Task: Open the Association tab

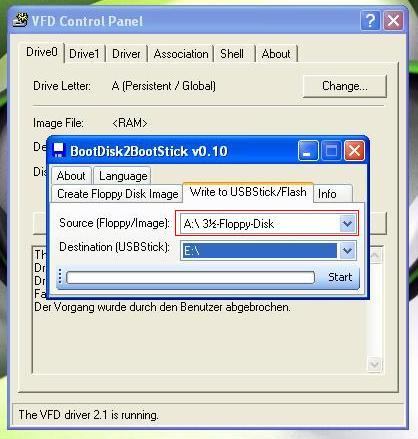Action: tap(181, 54)
